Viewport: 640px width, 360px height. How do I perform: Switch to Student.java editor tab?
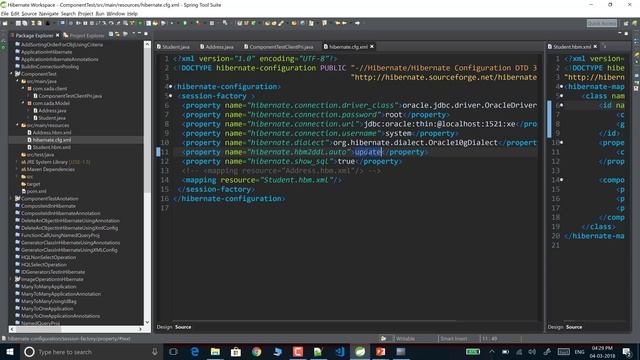click(x=173, y=47)
